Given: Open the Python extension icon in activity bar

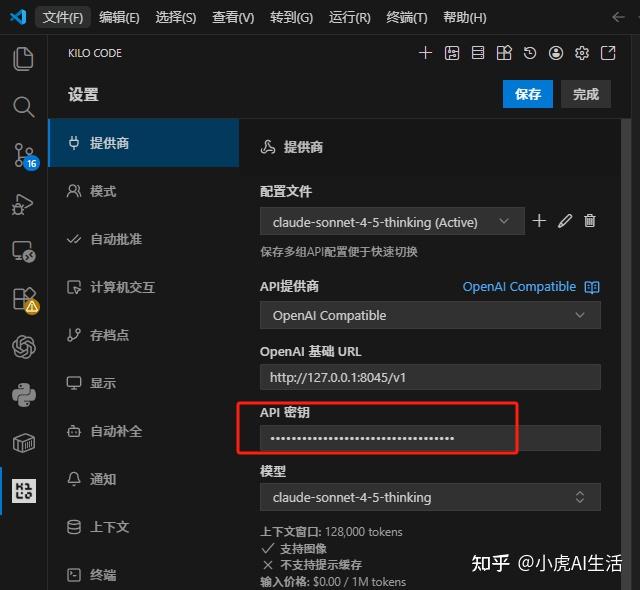Looking at the screenshot, I should (x=24, y=395).
